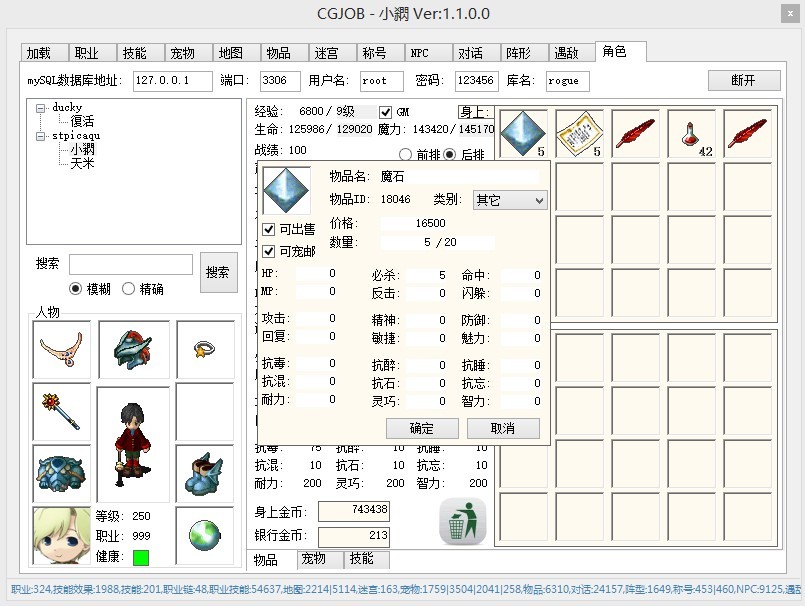Select the necklace equipment slot
The width and height of the screenshot is (805, 606).
coord(61,349)
